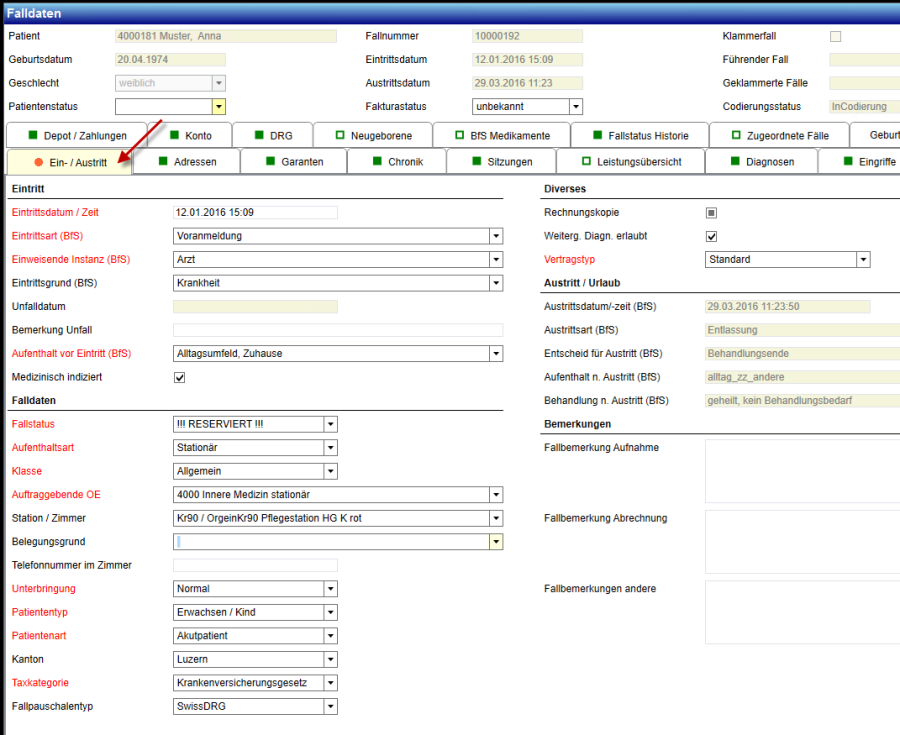Toggle the Rechnungskopie checkbox
Screen dimensions: 900x735
pyautogui.click(x=711, y=213)
